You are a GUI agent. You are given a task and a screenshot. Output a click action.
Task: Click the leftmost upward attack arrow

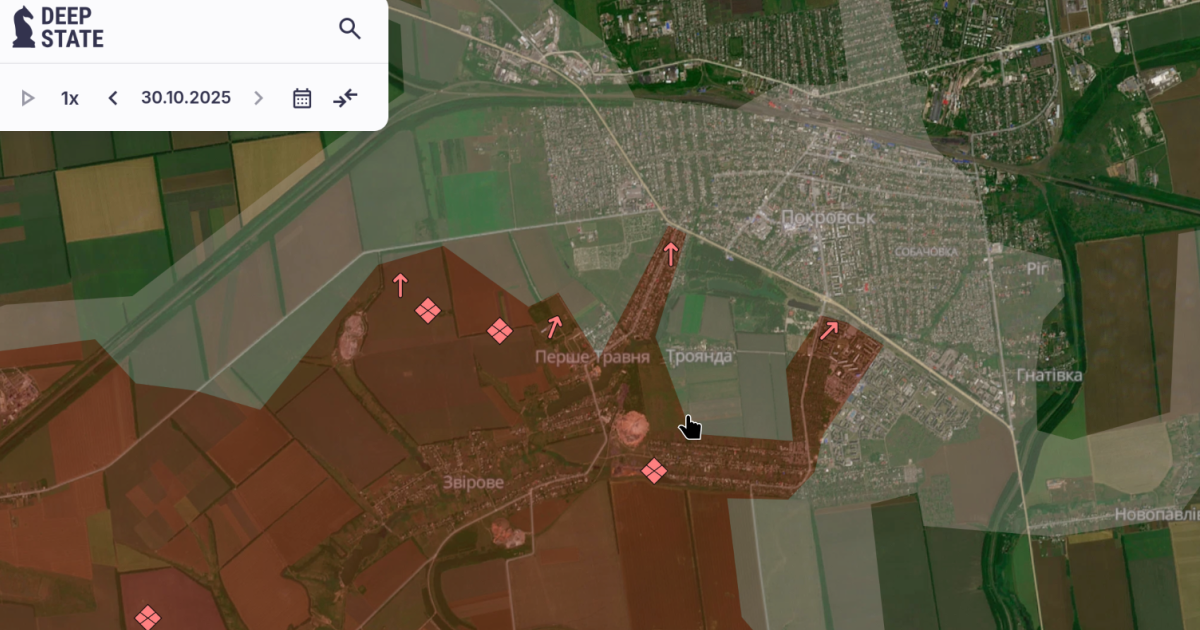400,285
